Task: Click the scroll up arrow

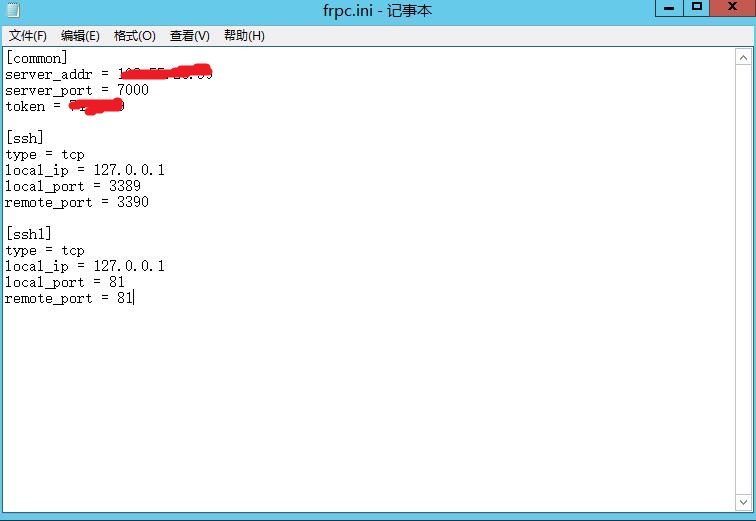Action: click(746, 55)
